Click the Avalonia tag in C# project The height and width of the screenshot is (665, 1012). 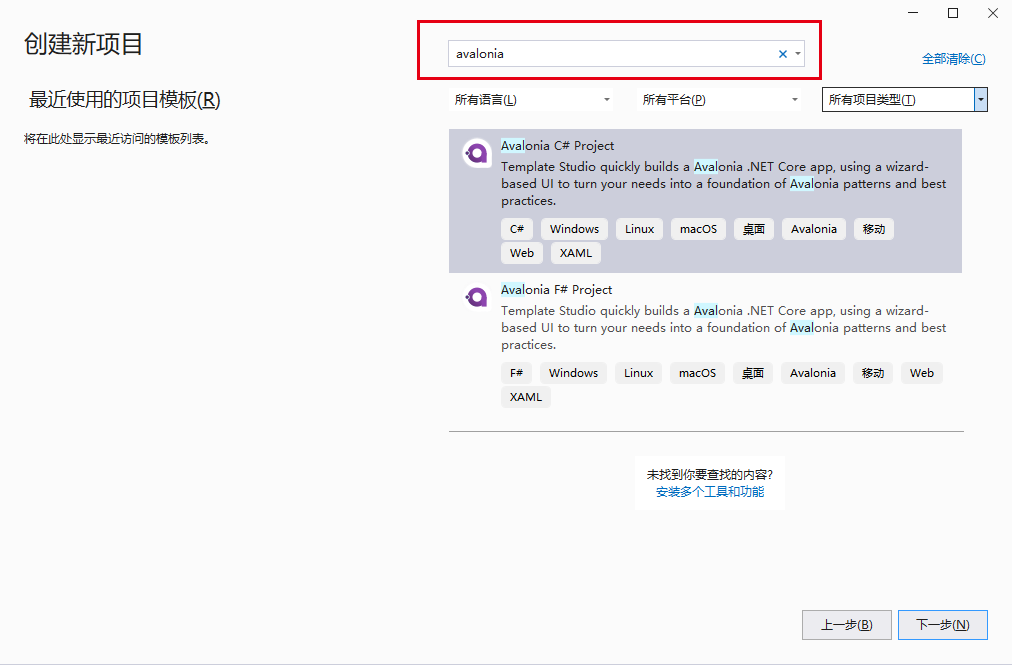[814, 229]
